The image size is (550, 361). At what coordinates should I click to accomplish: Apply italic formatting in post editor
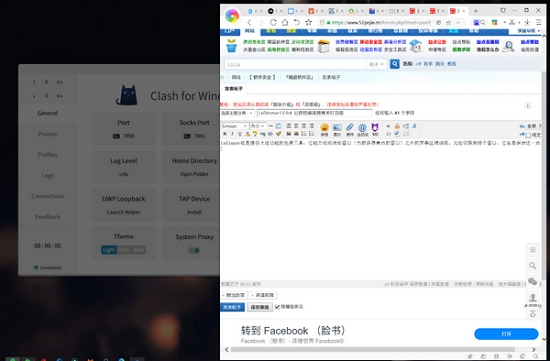(232, 134)
